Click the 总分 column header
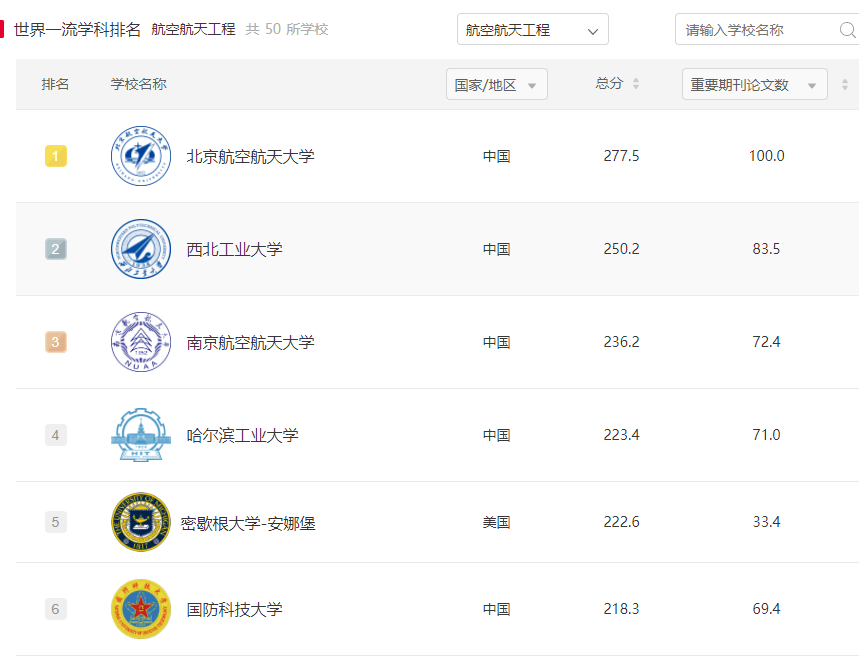 (x=609, y=83)
